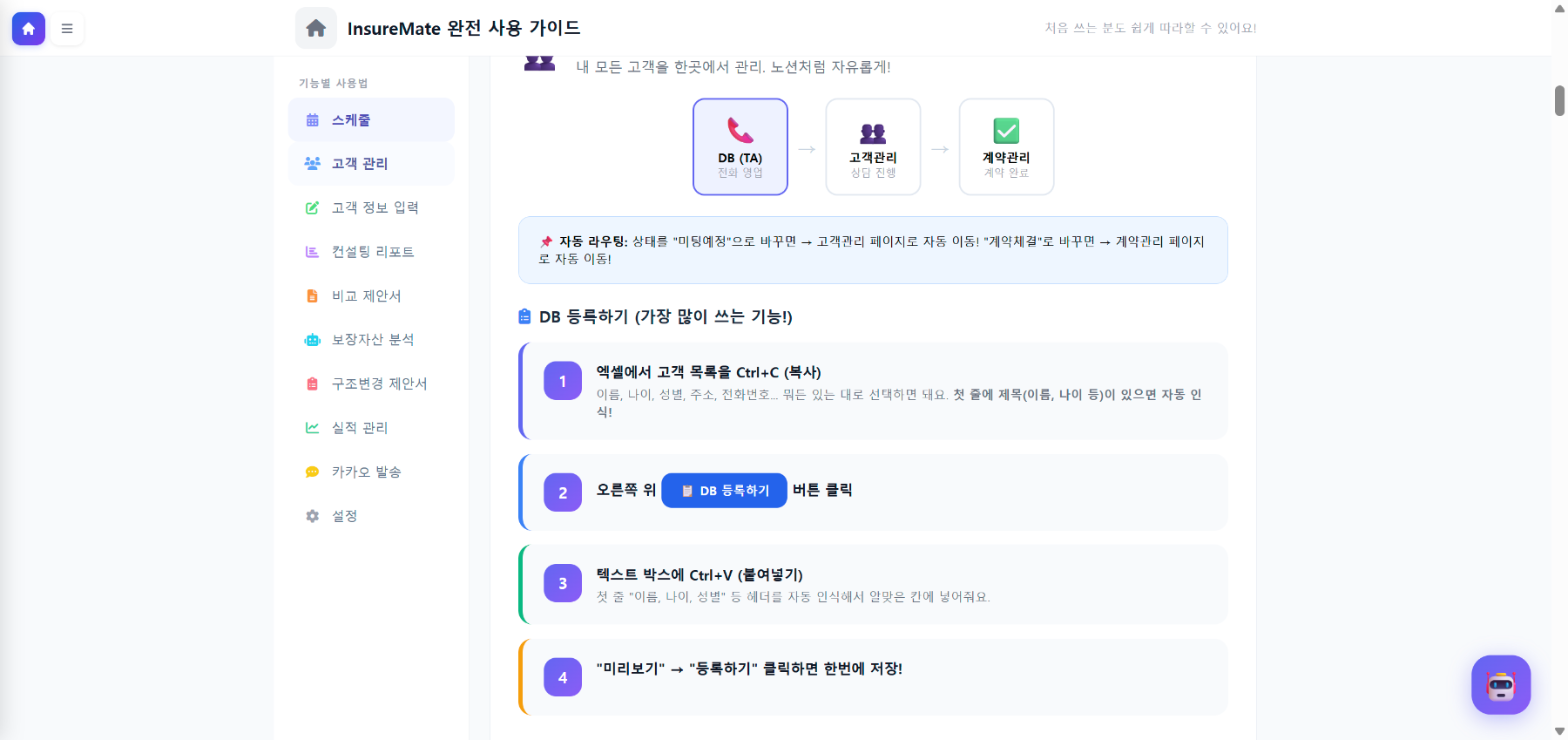Click the step 4 text about 등록하기 저장
The width and height of the screenshot is (1568, 740).
coord(749,668)
